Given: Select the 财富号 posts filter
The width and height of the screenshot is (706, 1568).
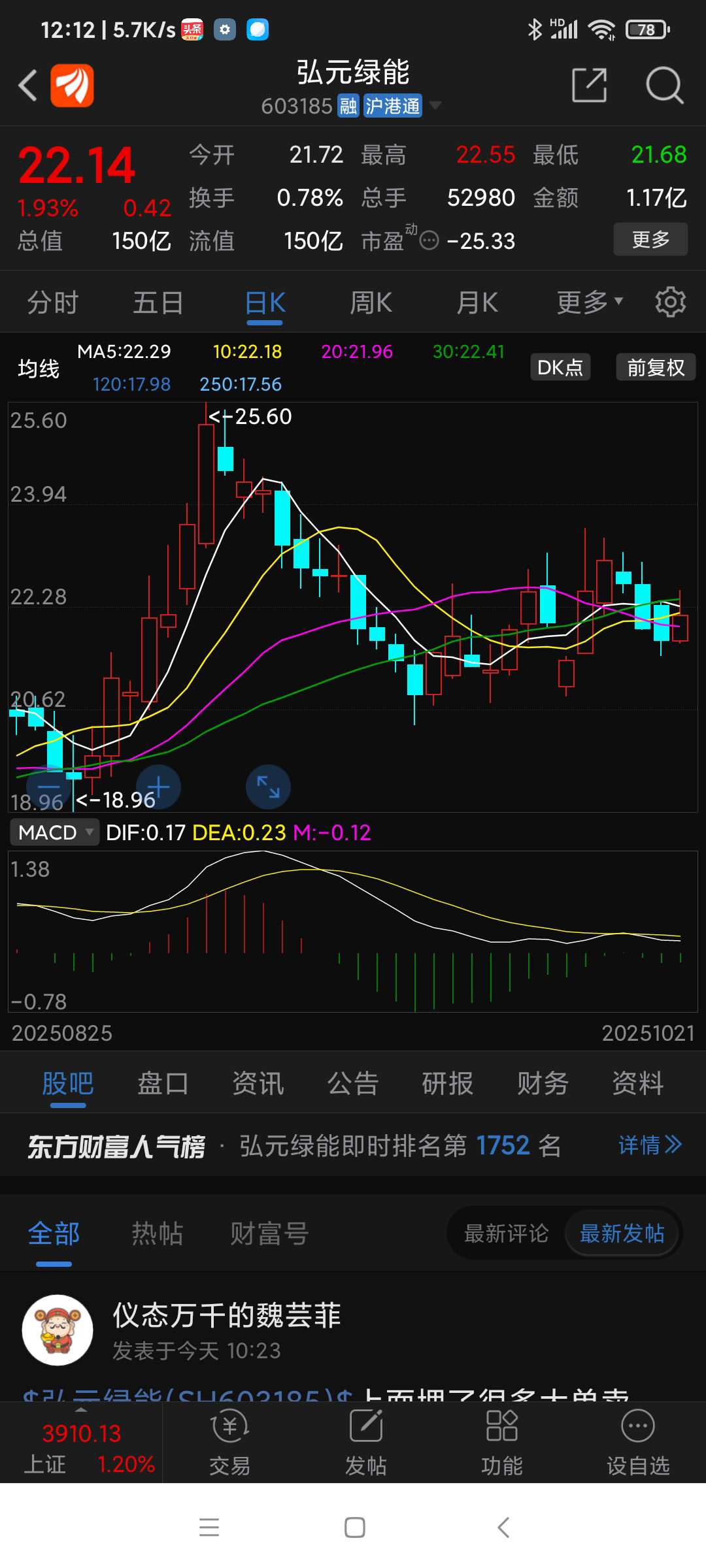Looking at the screenshot, I should coord(269,1233).
